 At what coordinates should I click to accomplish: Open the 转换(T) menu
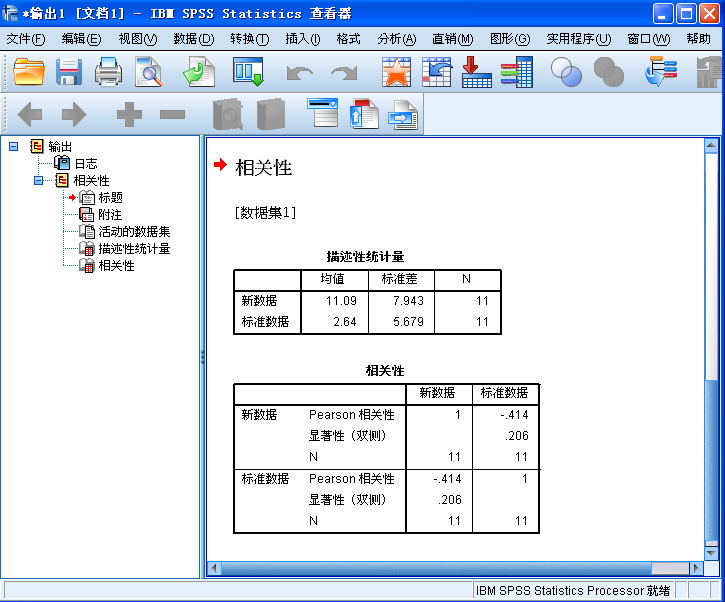[250, 39]
